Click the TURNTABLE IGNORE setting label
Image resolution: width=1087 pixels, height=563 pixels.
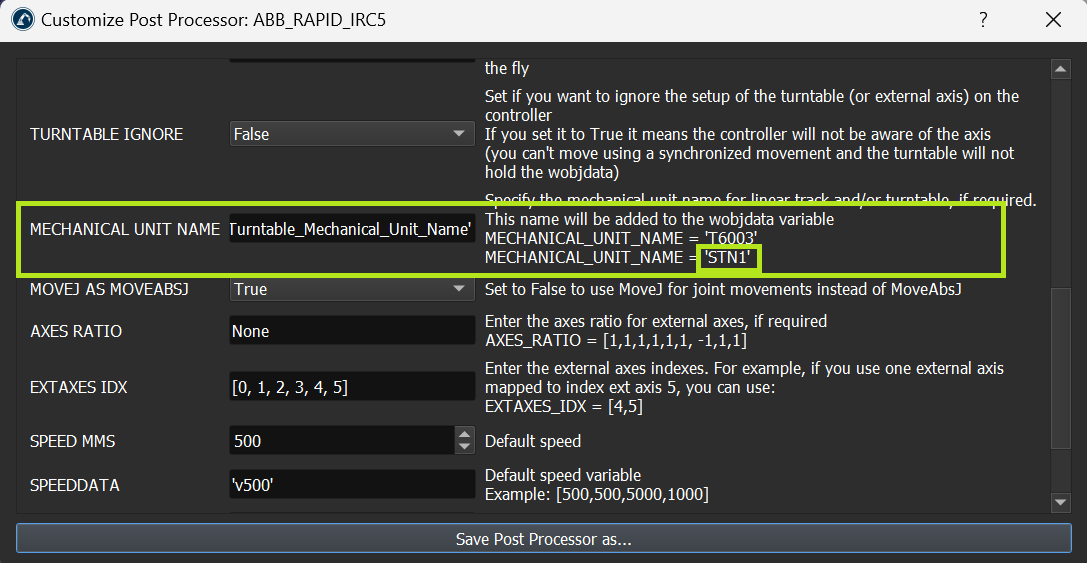[x=106, y=134]
